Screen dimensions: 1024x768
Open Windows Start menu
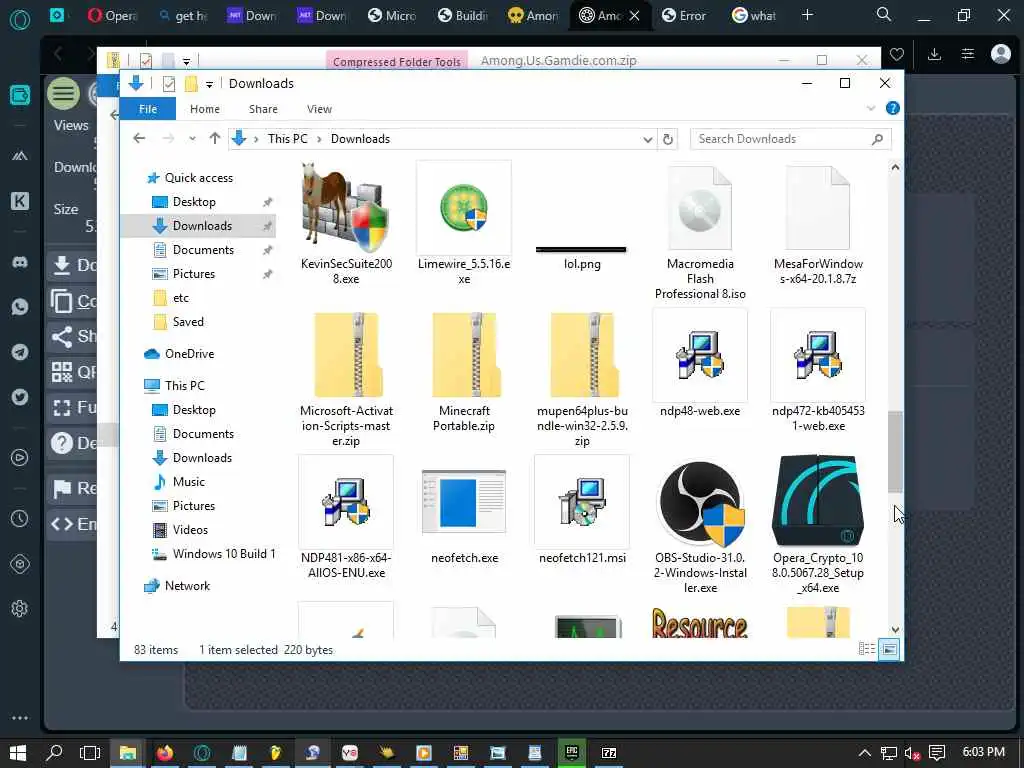(x=18, y=753)
